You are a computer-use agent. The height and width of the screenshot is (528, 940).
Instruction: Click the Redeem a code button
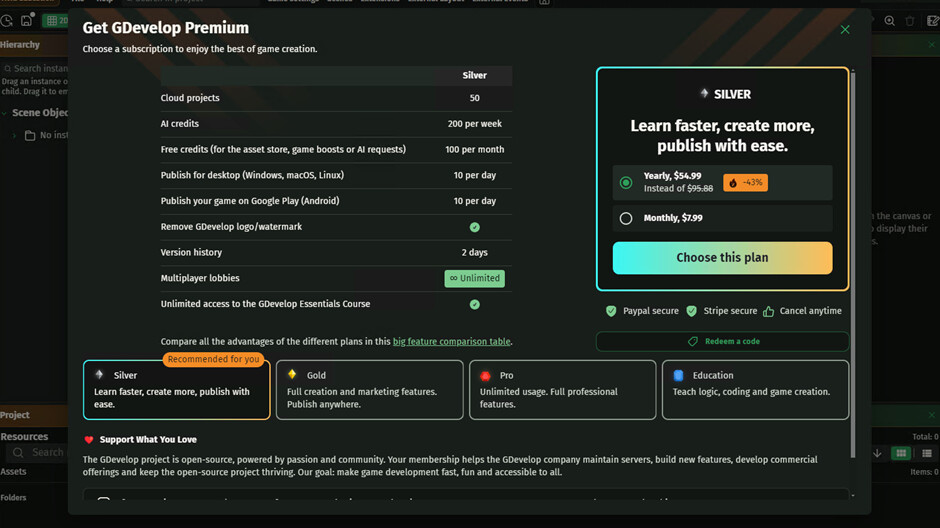pyautogui.click(x=722, y=341)
